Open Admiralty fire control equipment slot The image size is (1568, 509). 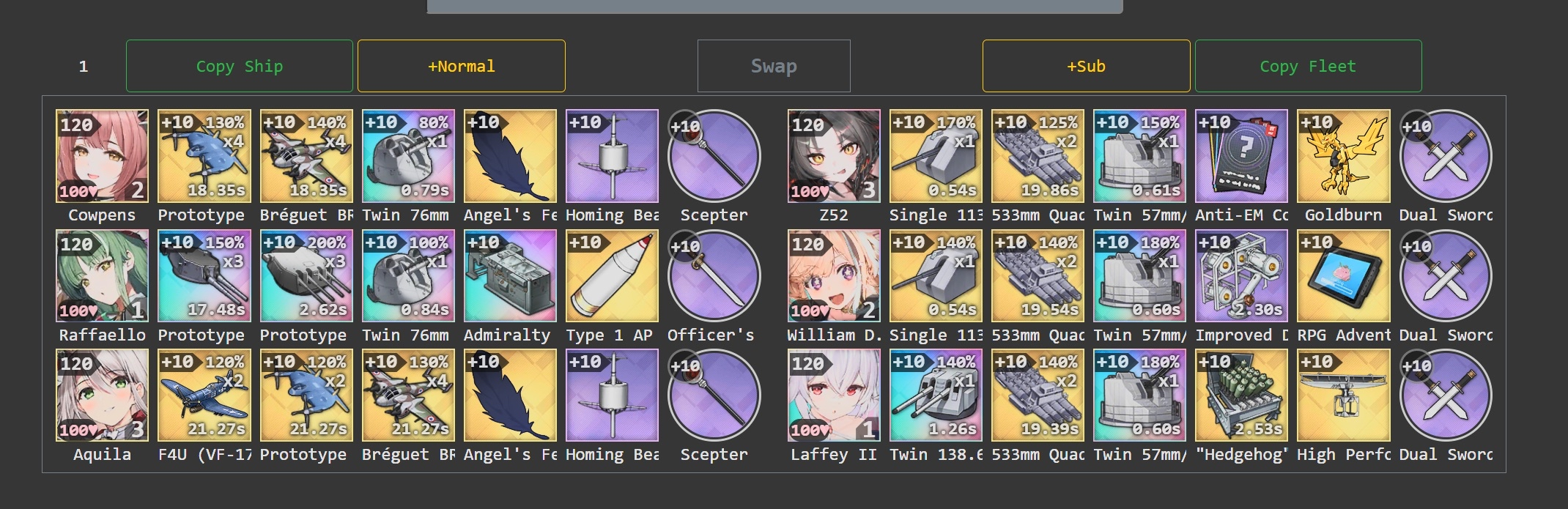[x=510, y=276]
